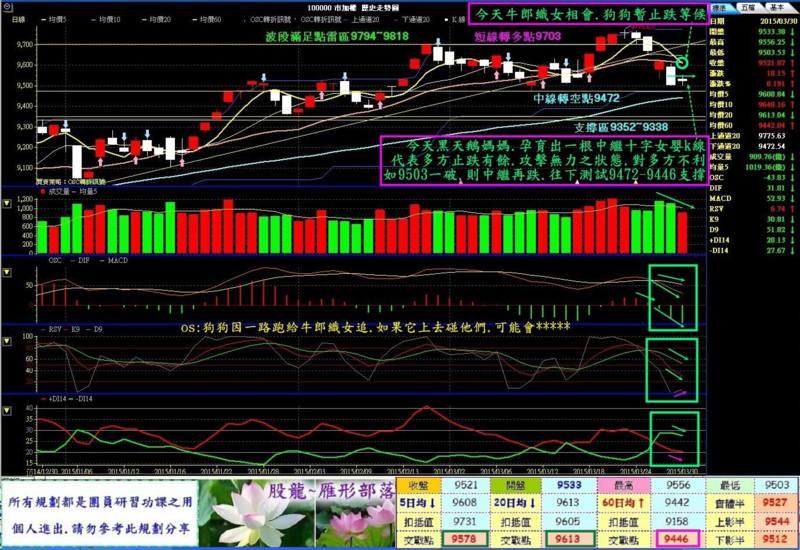Click the green circle marker on the chart
Image resolution: width=800 pixels, height=550 pixels.
click(x=683, y=63)
